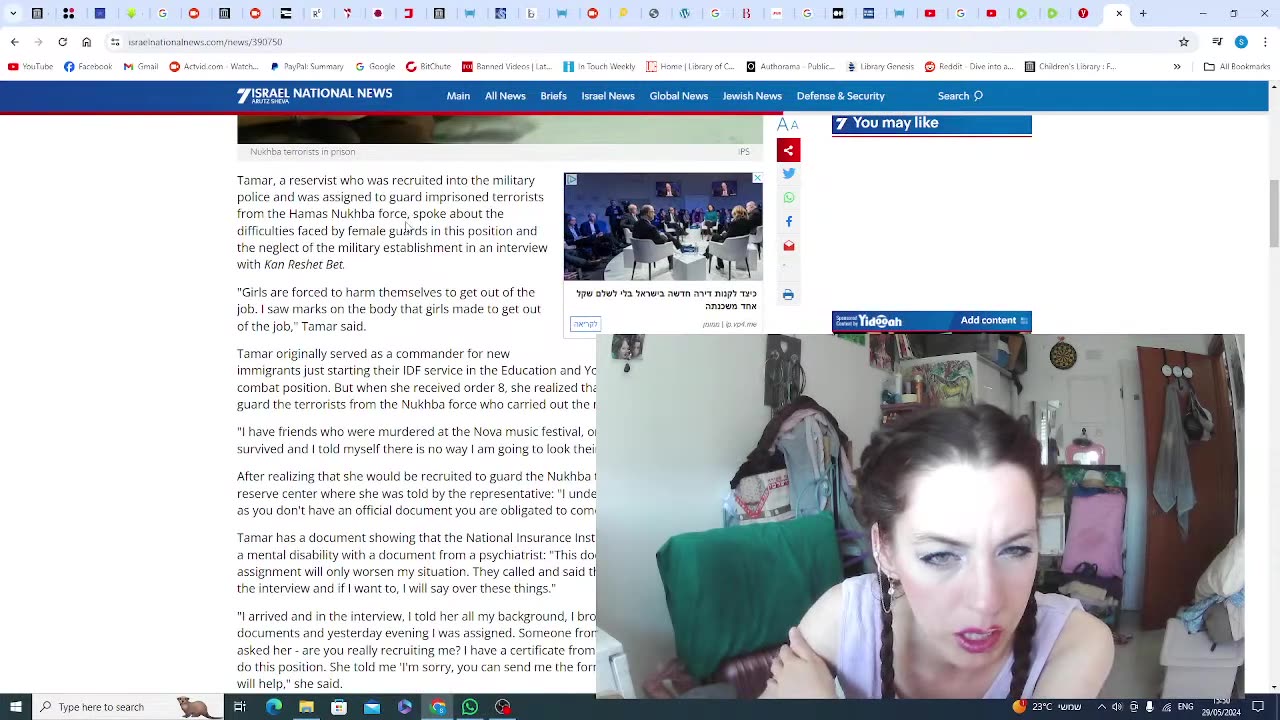The image size is (1280, 720).
Task: Click the ad thumbnail image
Action: click(x=663, y=227)
